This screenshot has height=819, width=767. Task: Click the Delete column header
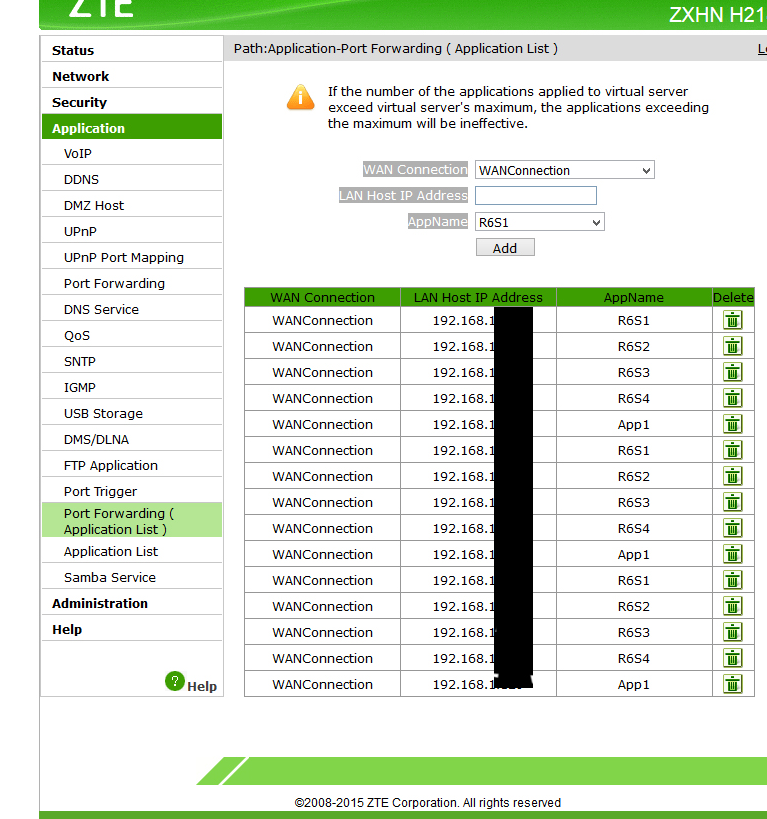733,297
